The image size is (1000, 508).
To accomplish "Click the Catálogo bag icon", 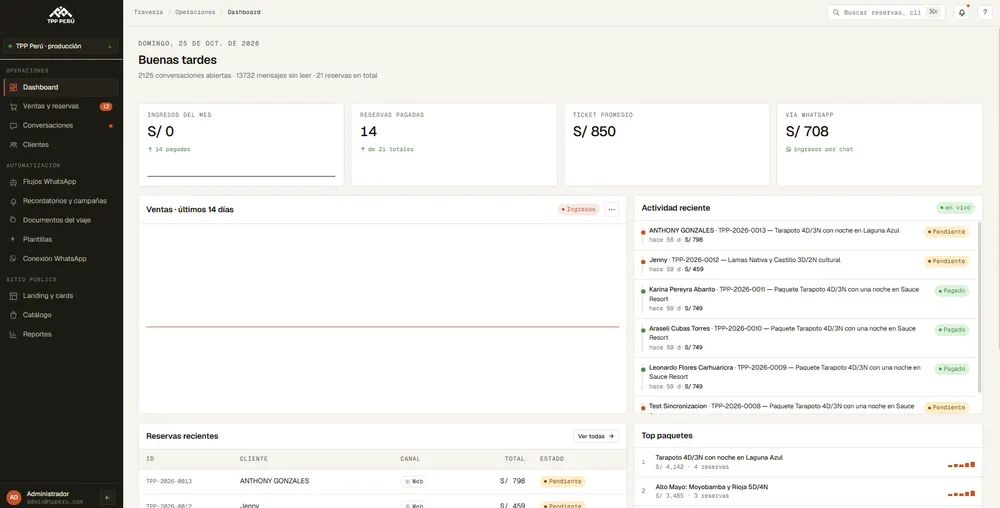I will click(x=13, y=315).
